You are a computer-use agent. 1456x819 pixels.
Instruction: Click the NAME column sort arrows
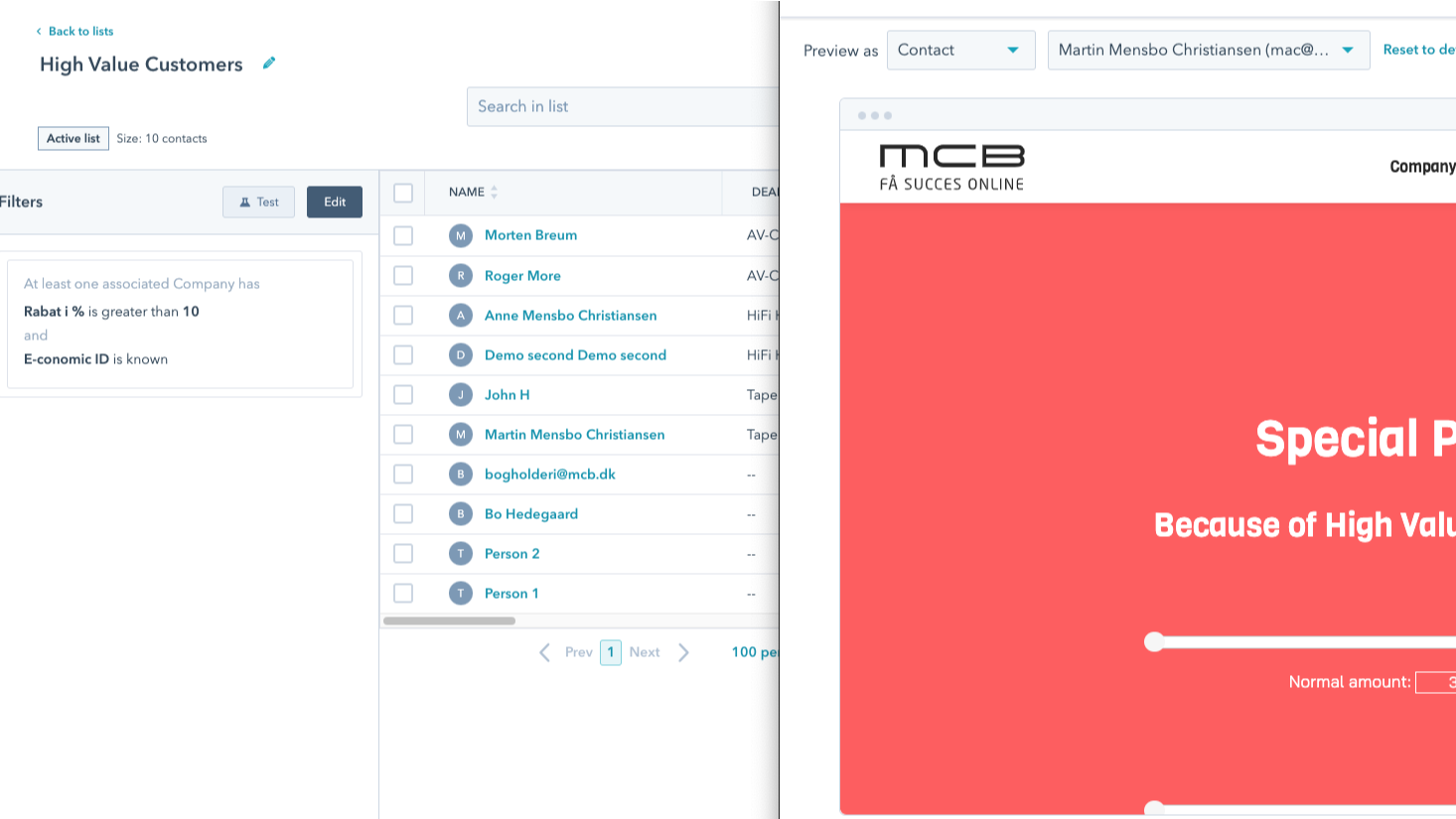pyautogui.click(x=494, y=193)
